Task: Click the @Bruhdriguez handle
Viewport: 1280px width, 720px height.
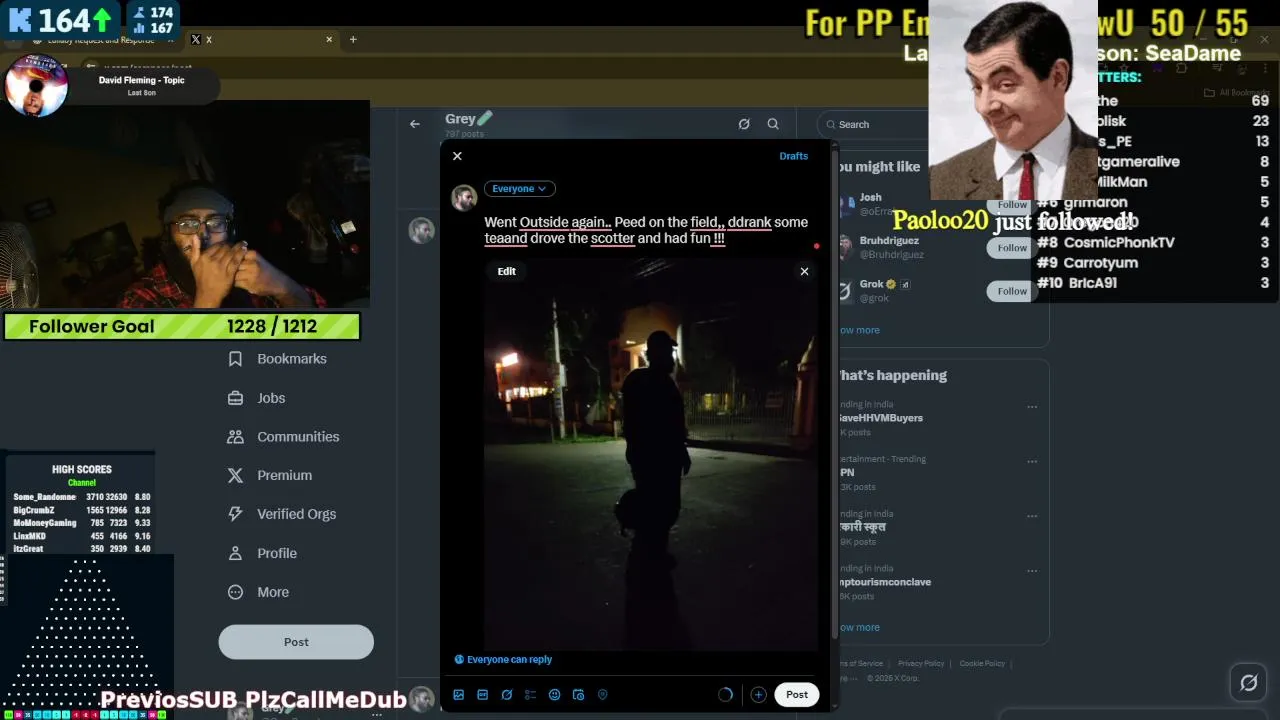Action: coord(891,255)
